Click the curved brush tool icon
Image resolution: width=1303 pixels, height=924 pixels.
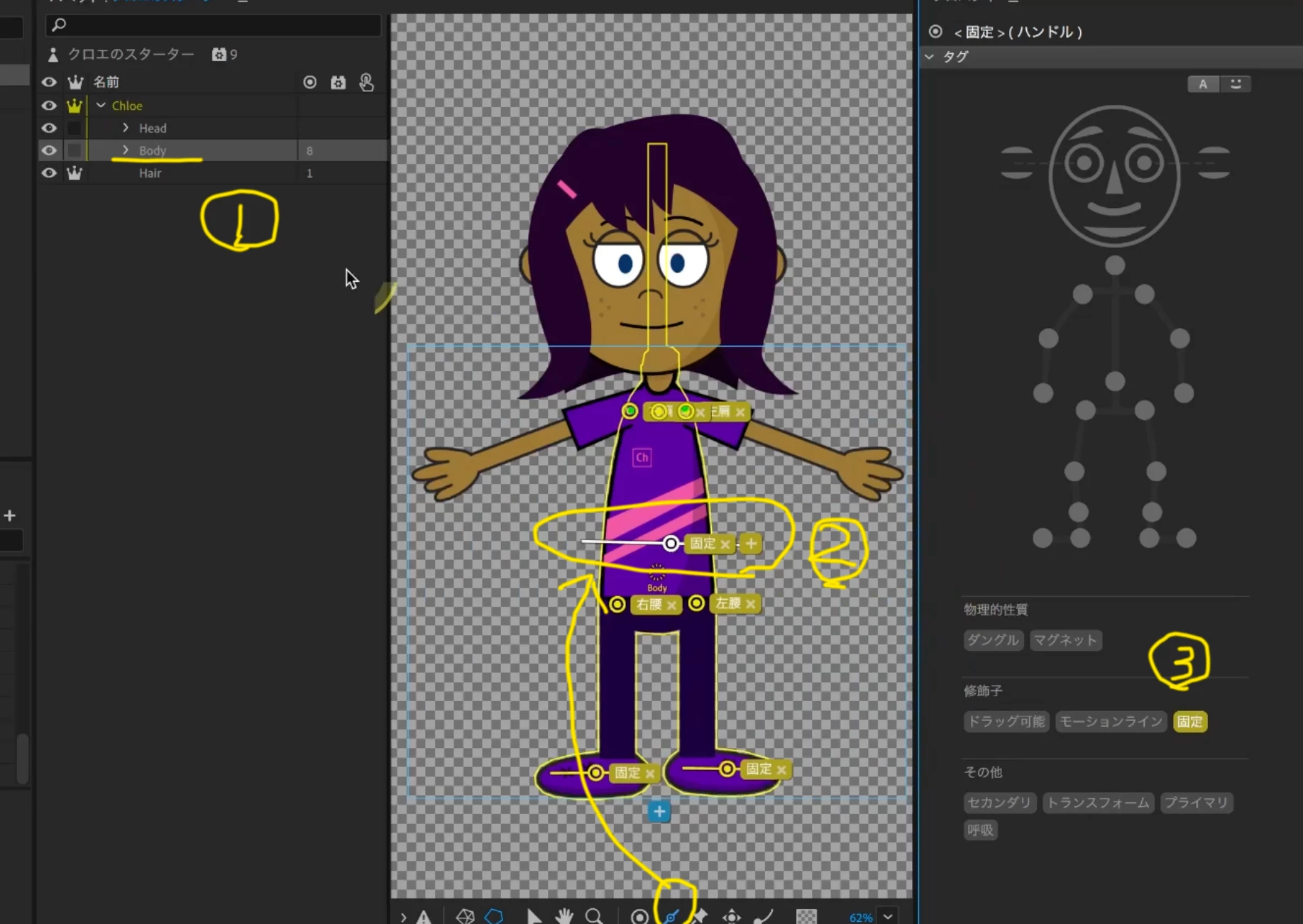tap(764, 916)
